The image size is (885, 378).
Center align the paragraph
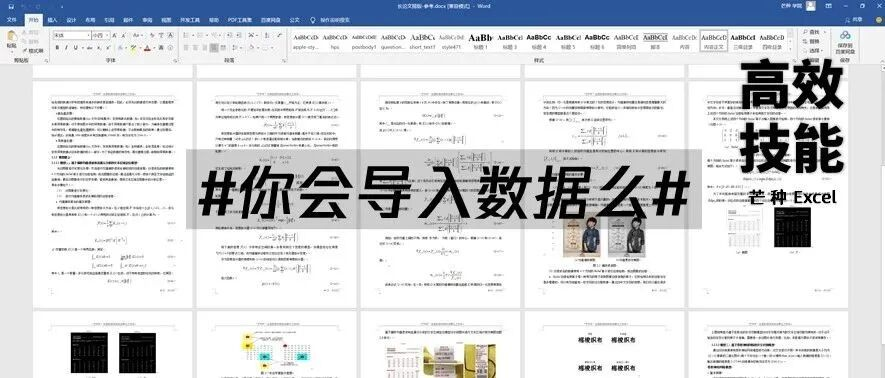[196, 47]
